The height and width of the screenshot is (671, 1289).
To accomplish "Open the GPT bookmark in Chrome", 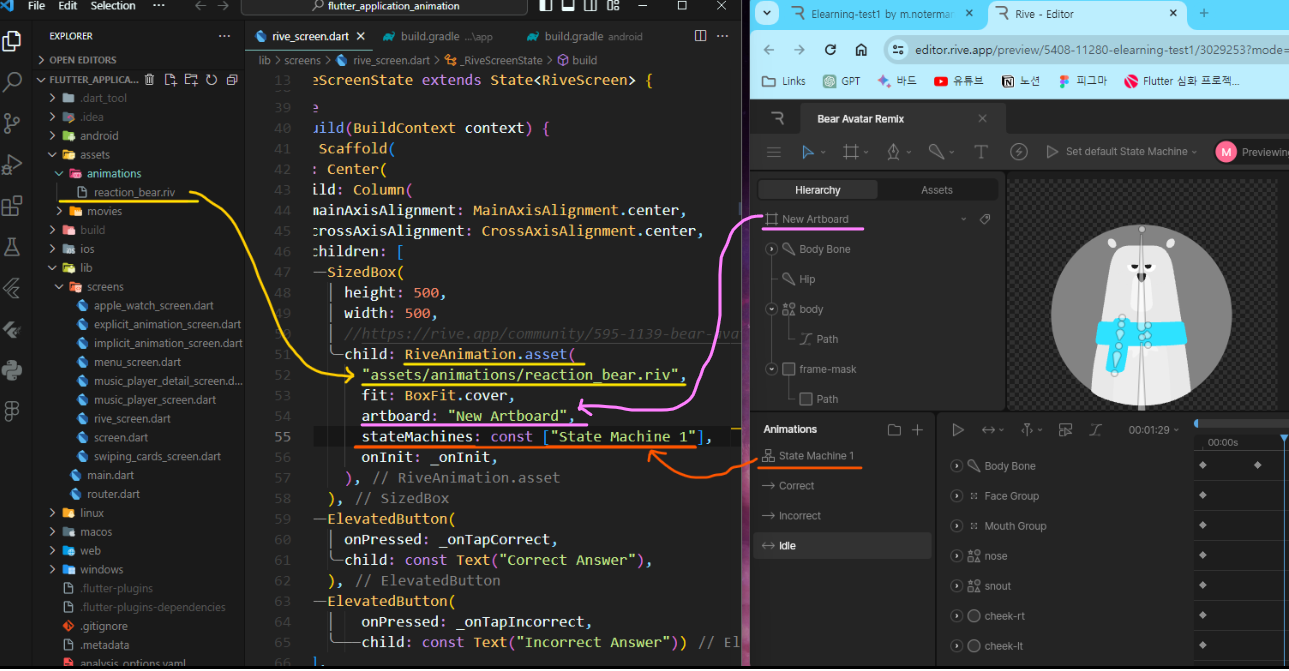I will pyautogui.click(x=841, y=81).
